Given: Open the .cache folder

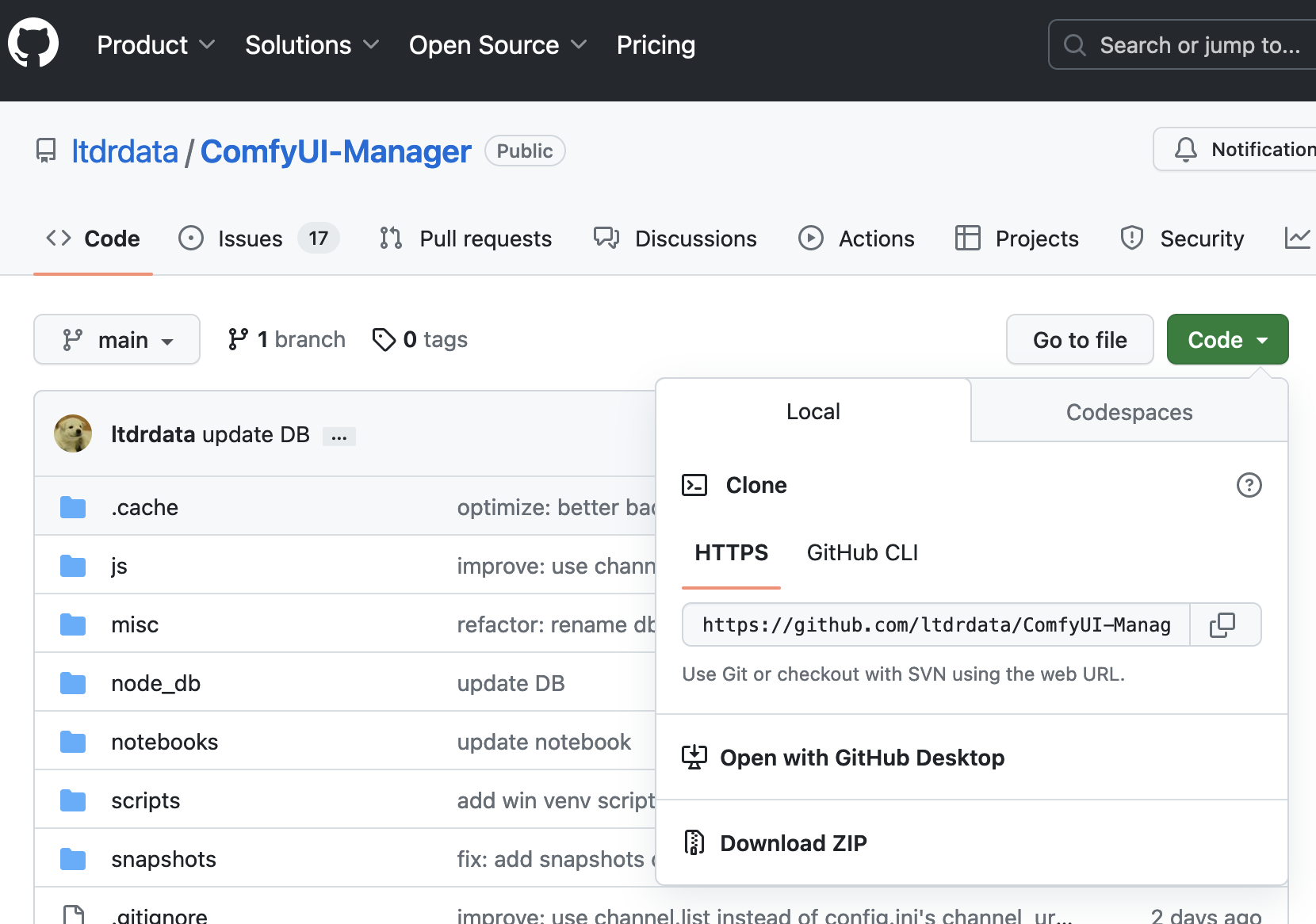Looking at the screenshot, I should [144, 507].
